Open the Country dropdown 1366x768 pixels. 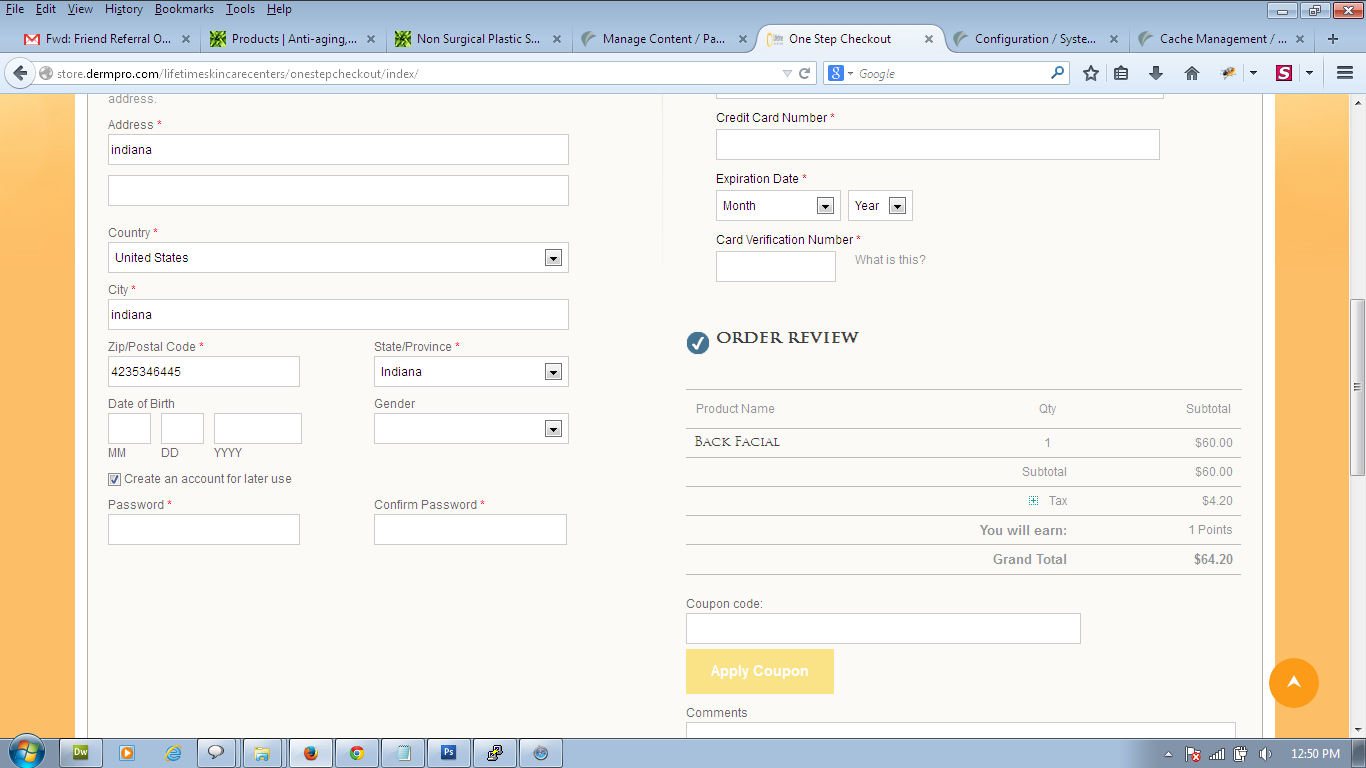point(552,258)
